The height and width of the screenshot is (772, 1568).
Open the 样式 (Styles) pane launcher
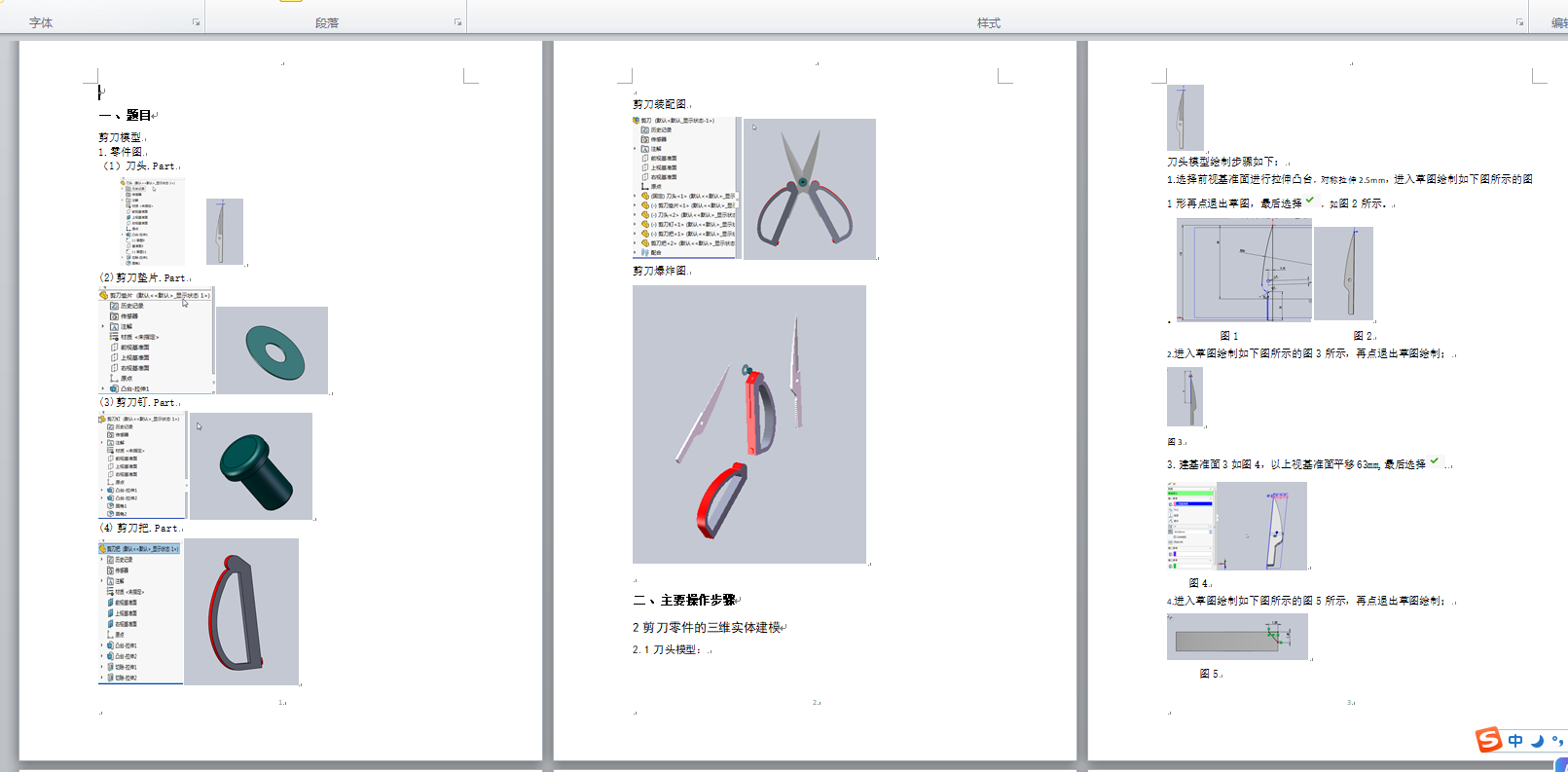tap(1519, 22)
